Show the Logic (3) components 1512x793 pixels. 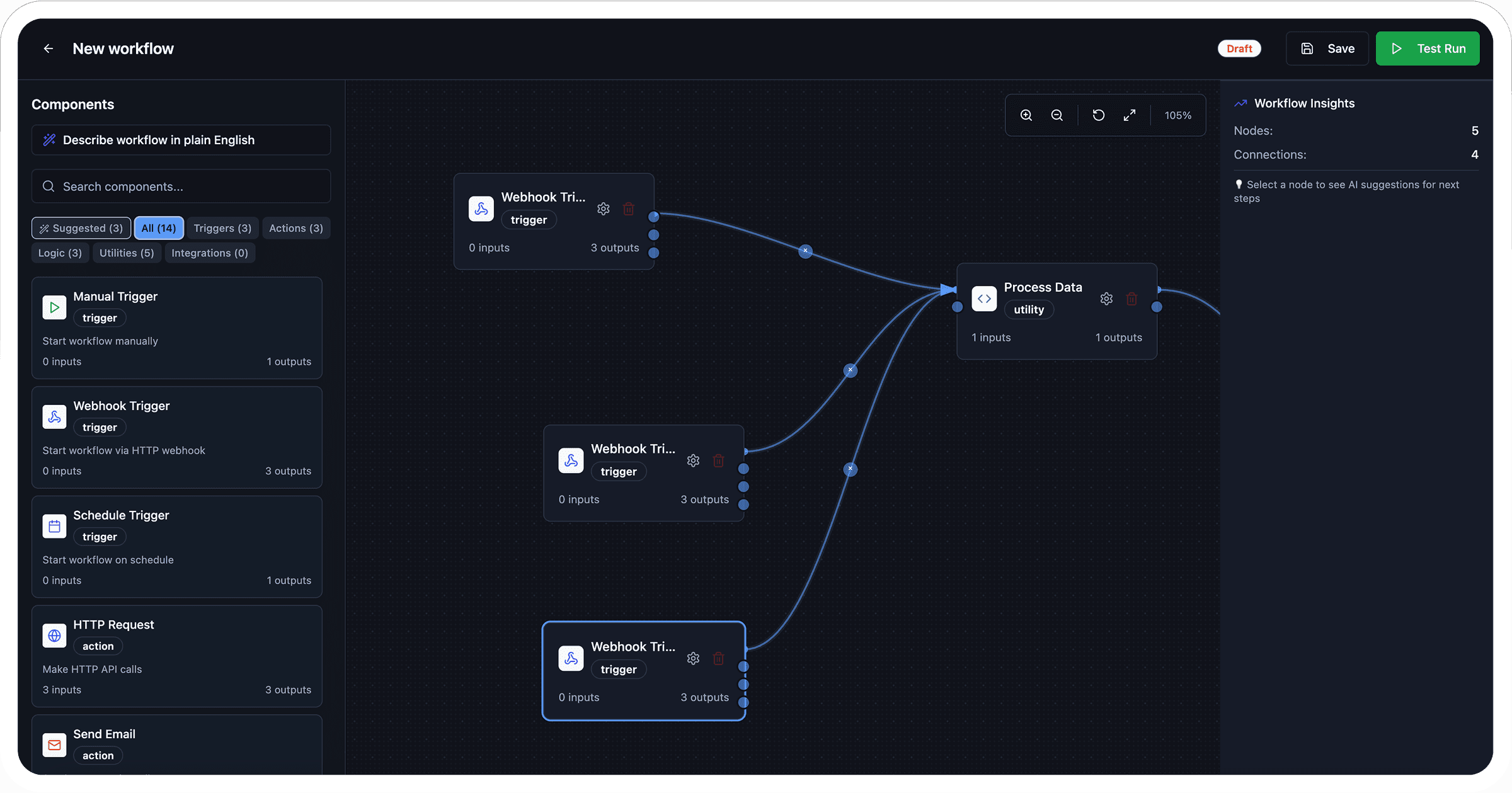click(60, 253)
